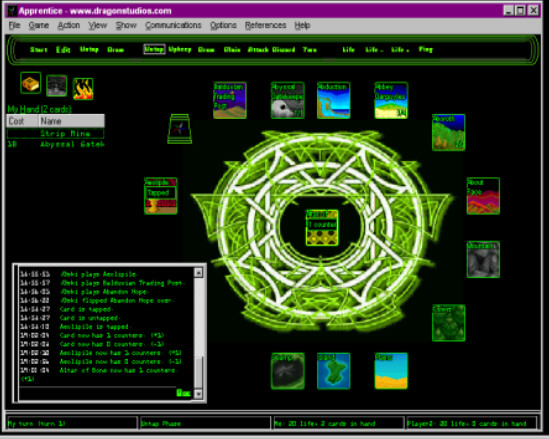The height and width of the screenshot is (439, 549).
Task: Open the flames icon
Action: point(83,89)
